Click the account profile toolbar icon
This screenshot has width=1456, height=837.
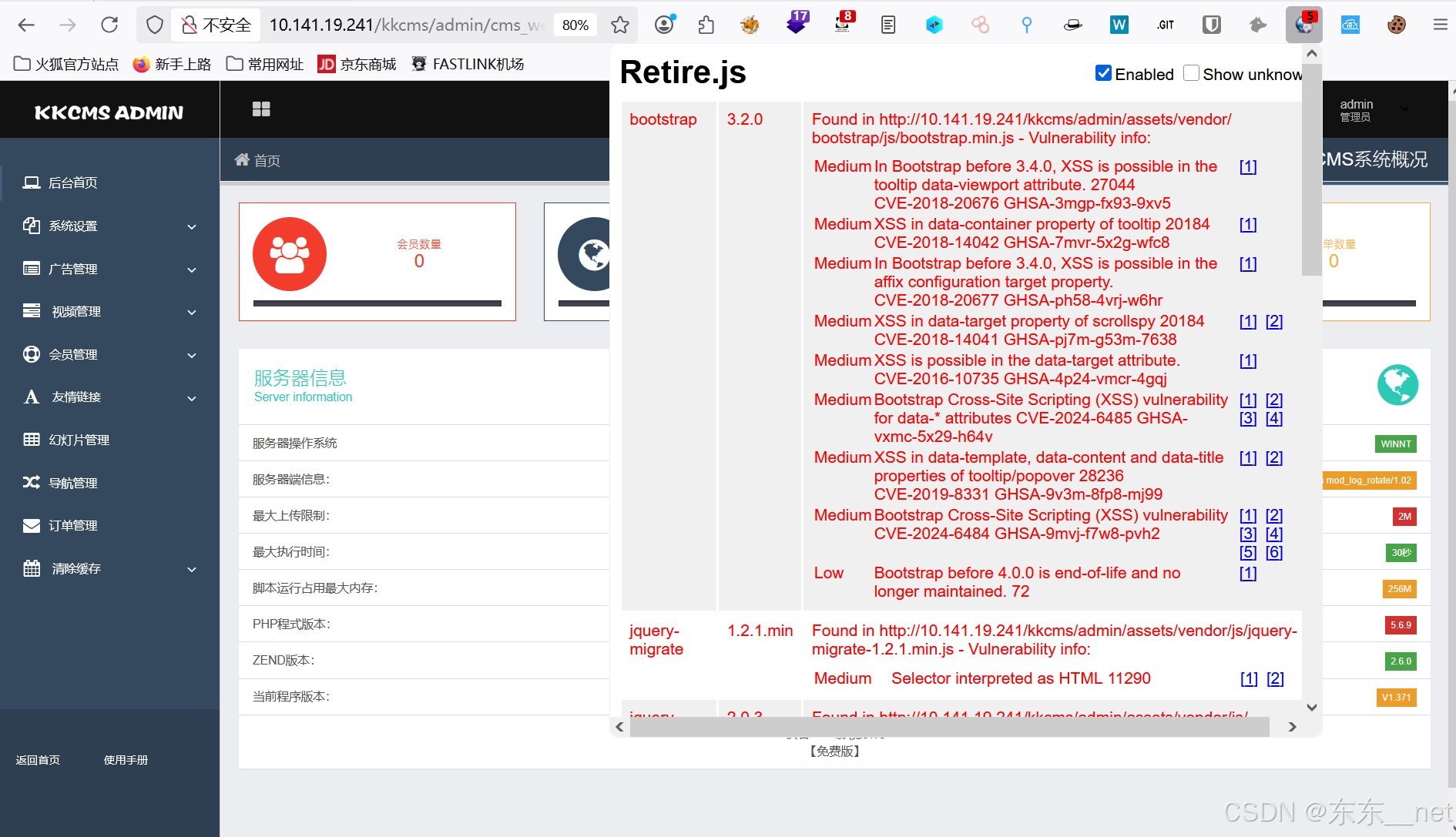click(x=664, y=25)
